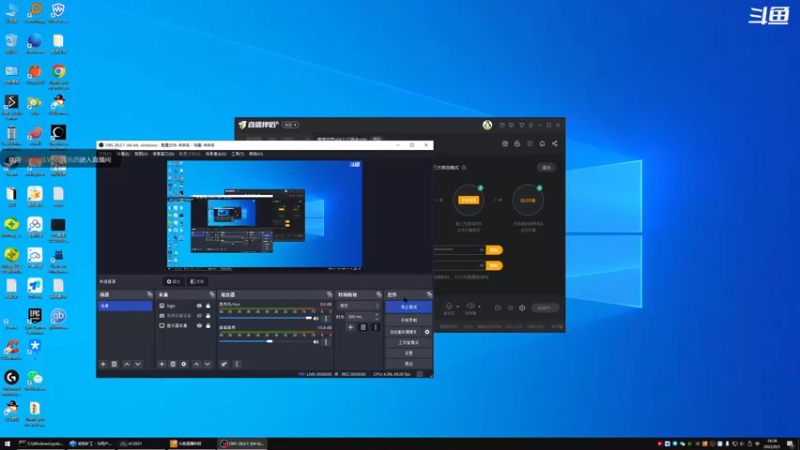Open Mic/Aux channel three-dot menu
The image size is (800, 450).
pos(326,318)
